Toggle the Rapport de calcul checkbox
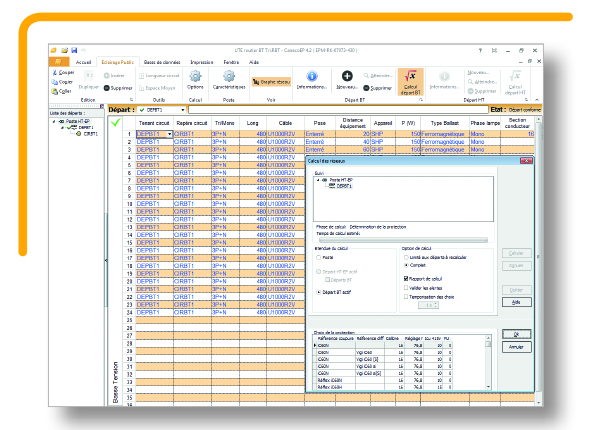The height and width of the screenshot is (430, 600). click(x=406, y=279)
